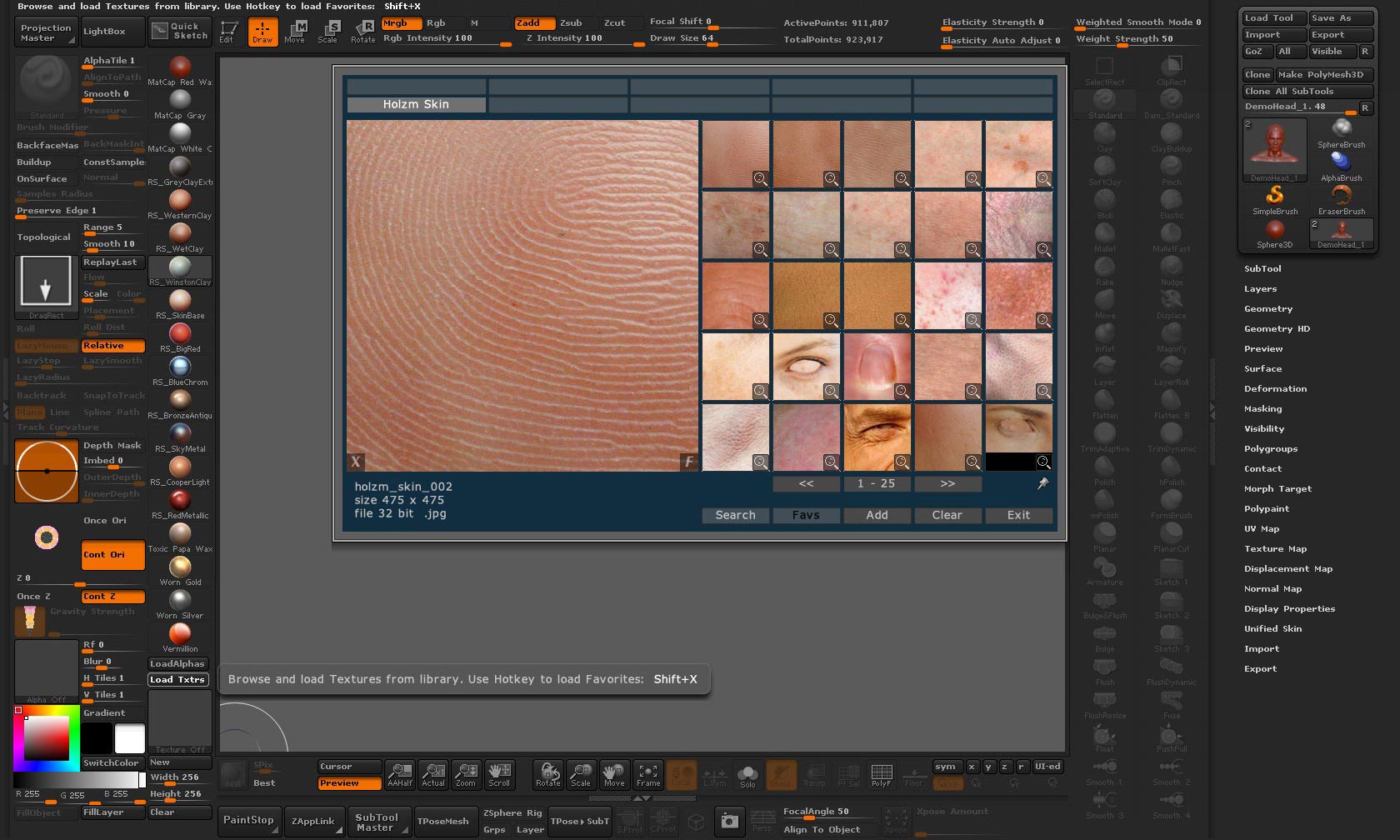Open the SubTool palette section

(1262, 269)
